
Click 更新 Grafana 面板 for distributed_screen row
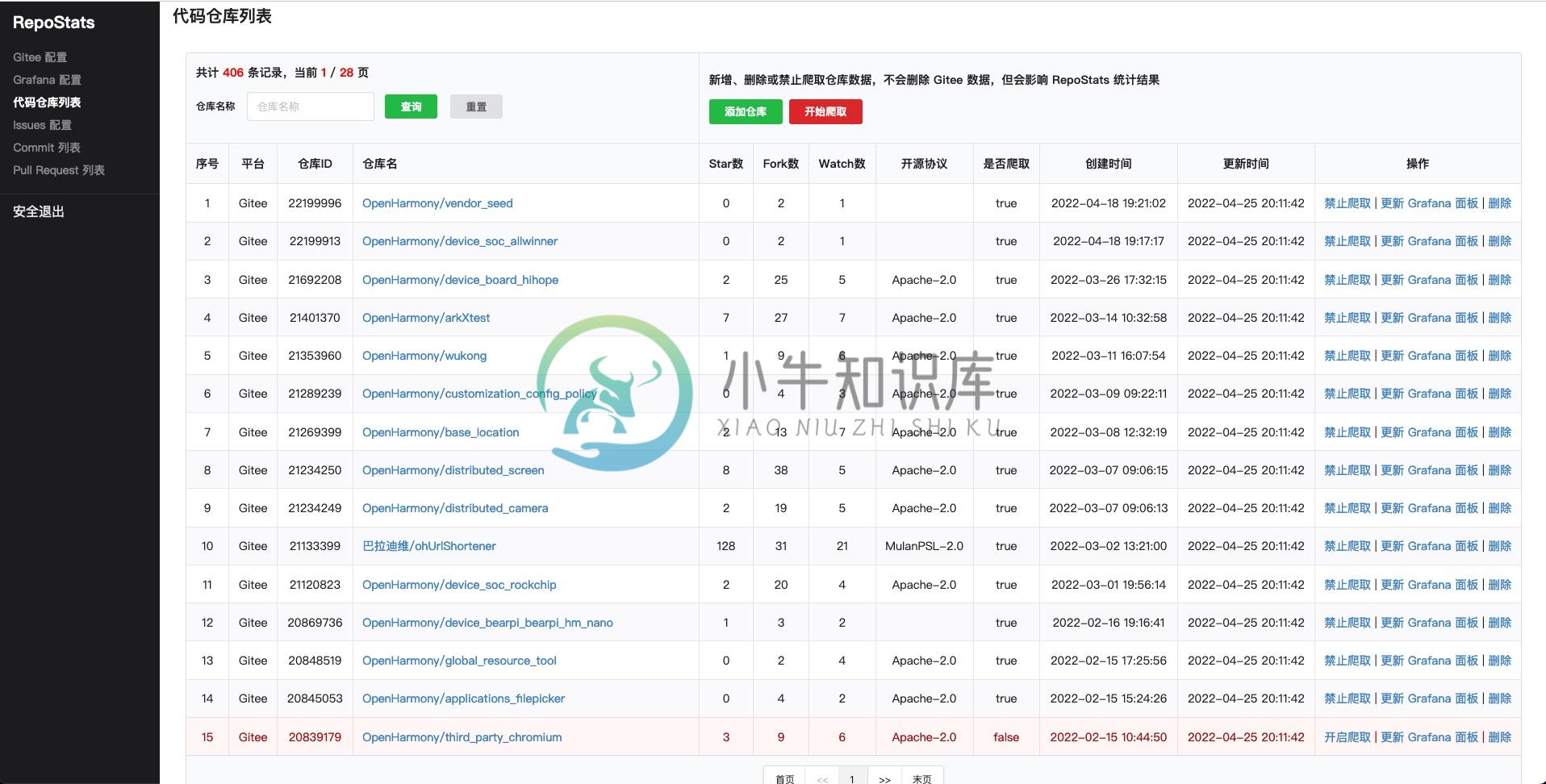[x=1429, y=470]
